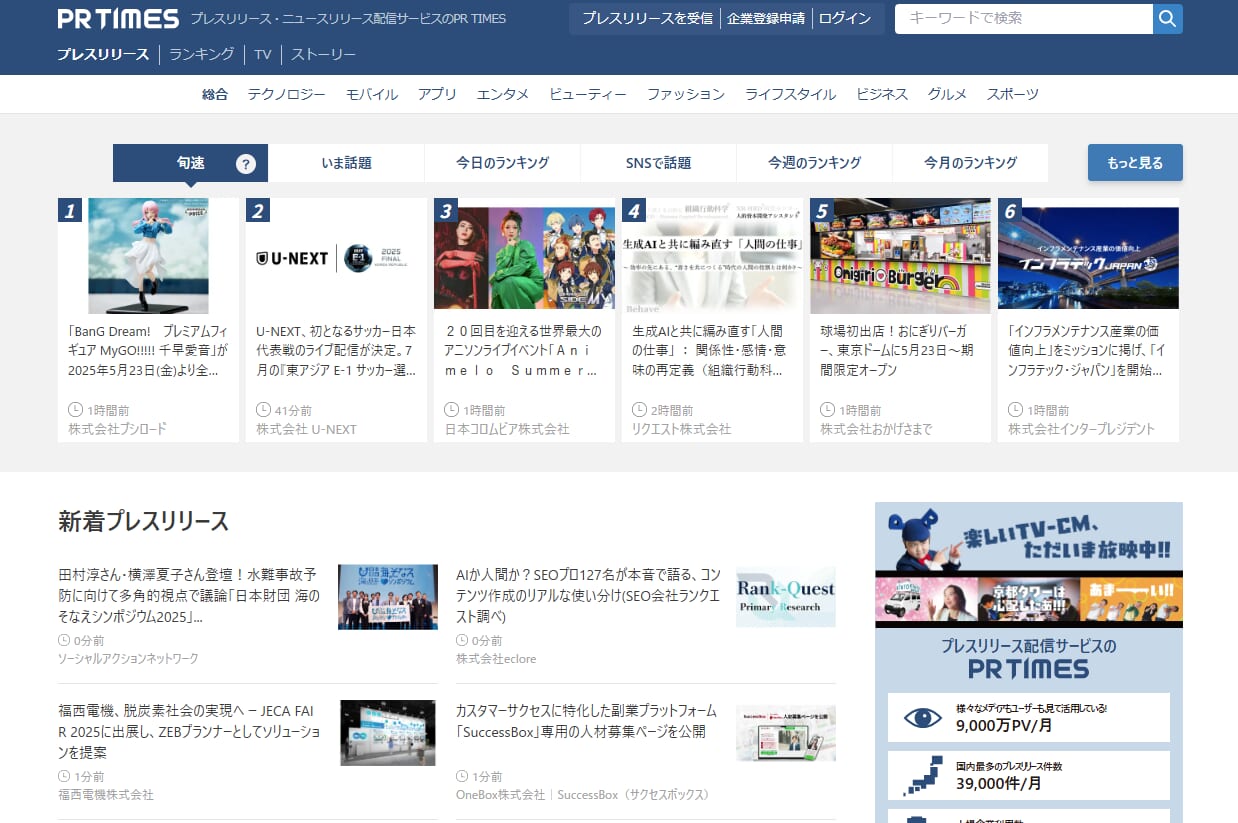
Task: Select the 今日のランキング tab
Action: pos(502,163)
